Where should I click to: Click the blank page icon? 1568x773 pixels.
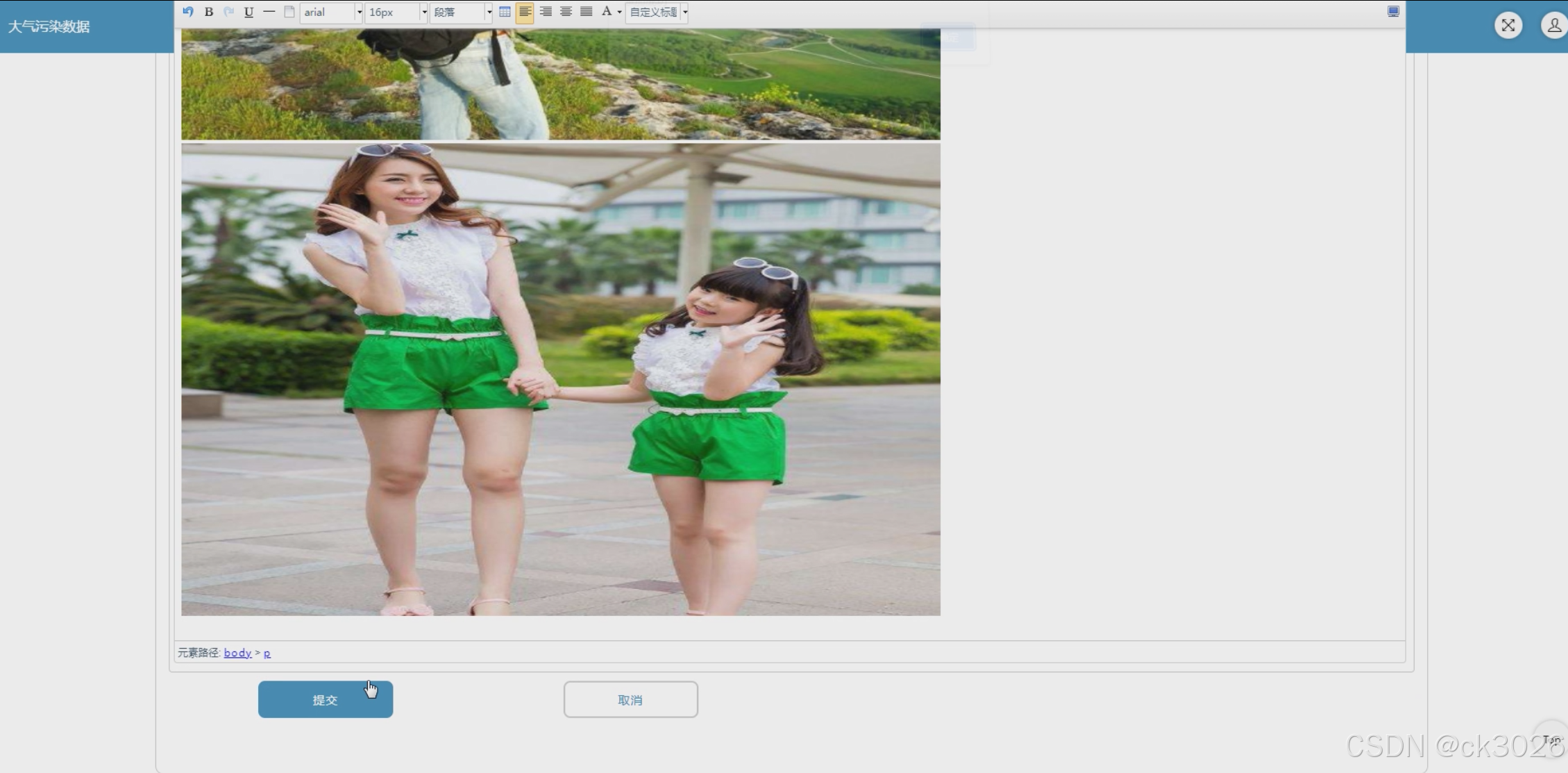point(289,12)
